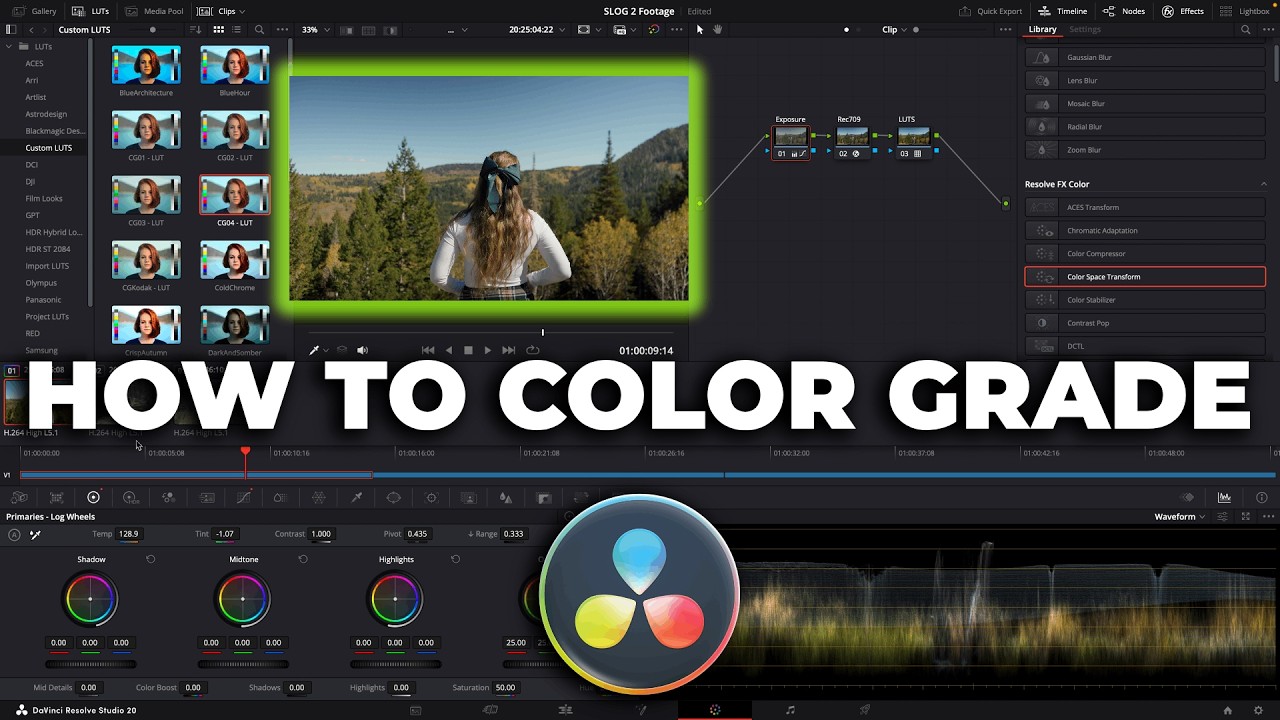1280x720 pixels.
Task: Reset the Shadow wheel
Action: click(151, 559)
